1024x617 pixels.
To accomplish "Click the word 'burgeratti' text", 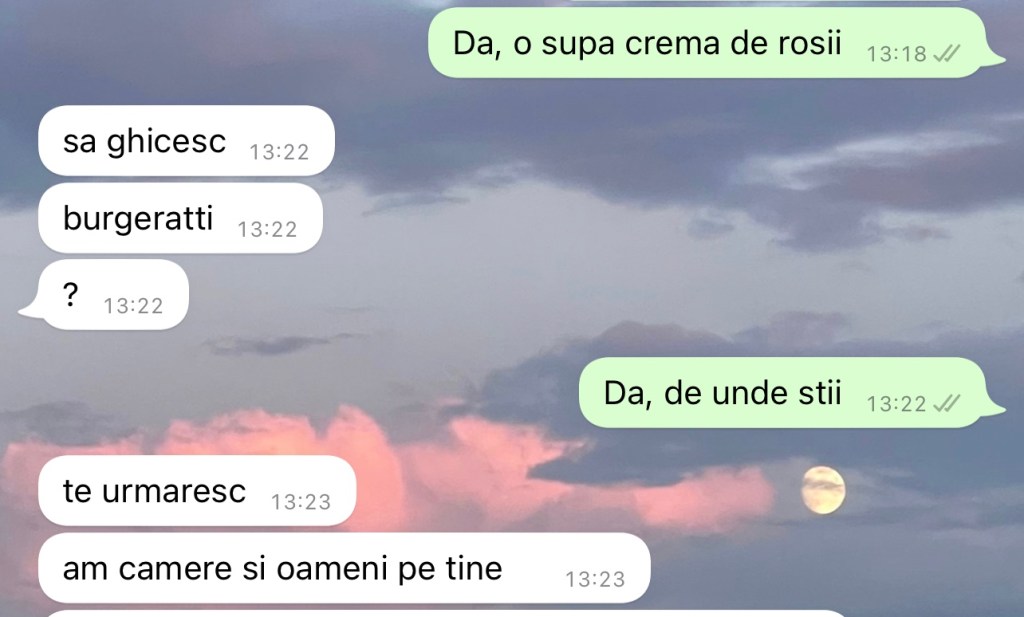I will pyautogui.click(x=138, y=218).
